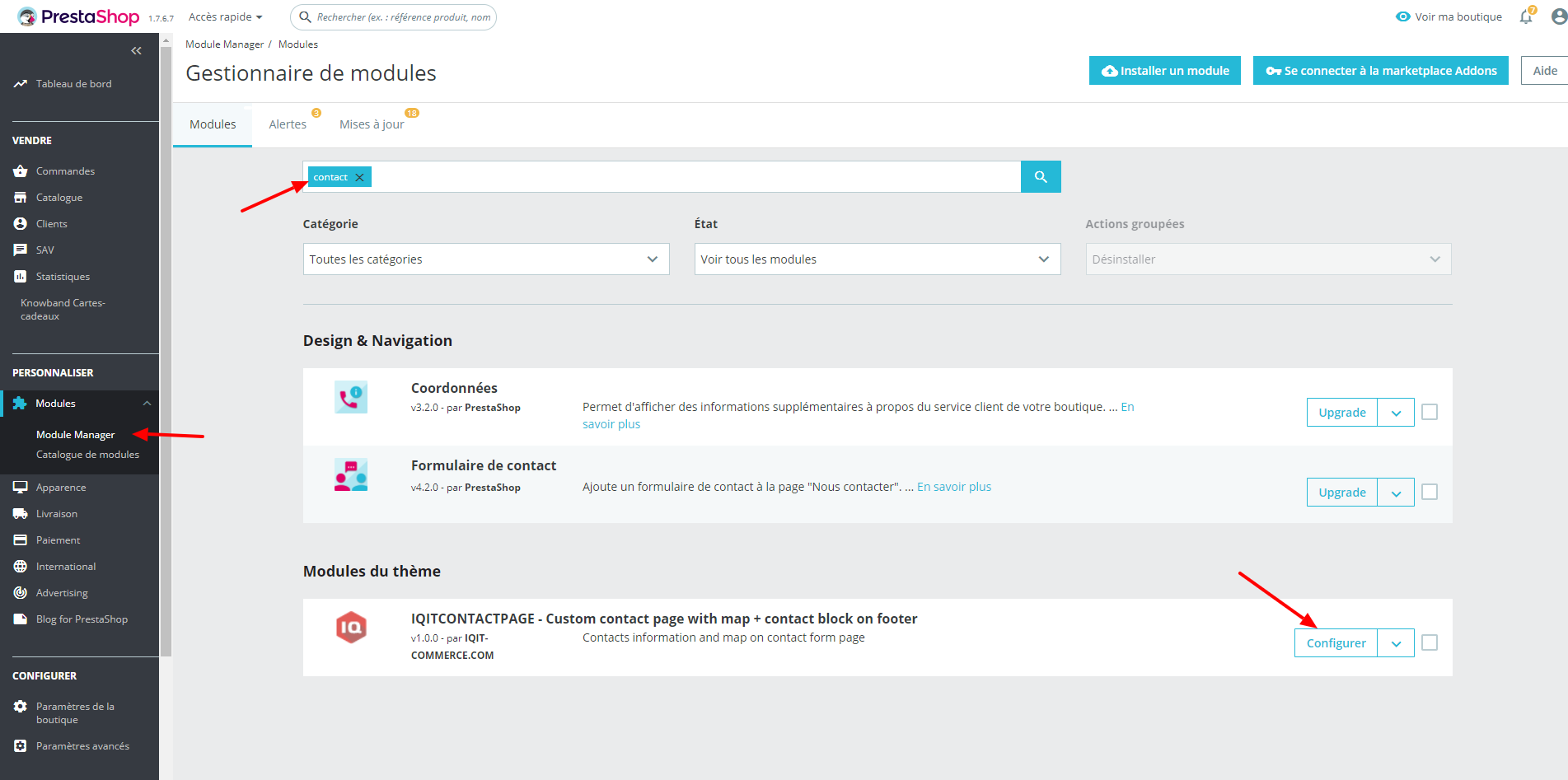The image size is (1568, 780).
Task: Select the IQITCONTACTPAGE module checkbox
Action: [x=1430, y=642]
